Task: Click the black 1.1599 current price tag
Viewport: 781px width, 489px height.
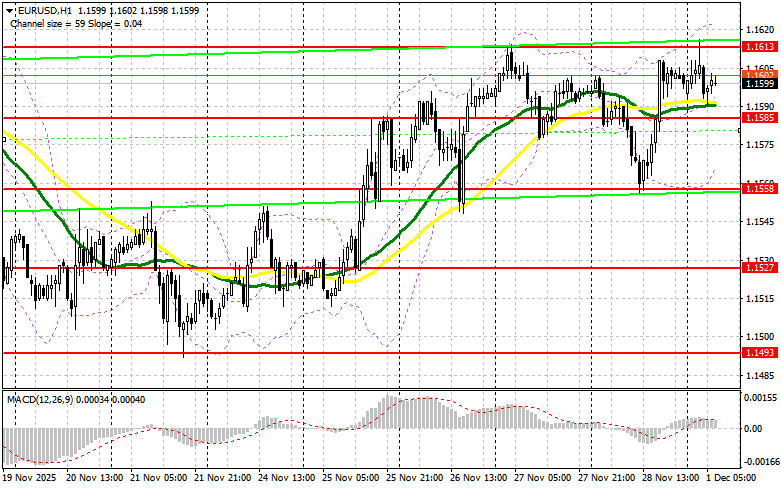Action: 760,84
